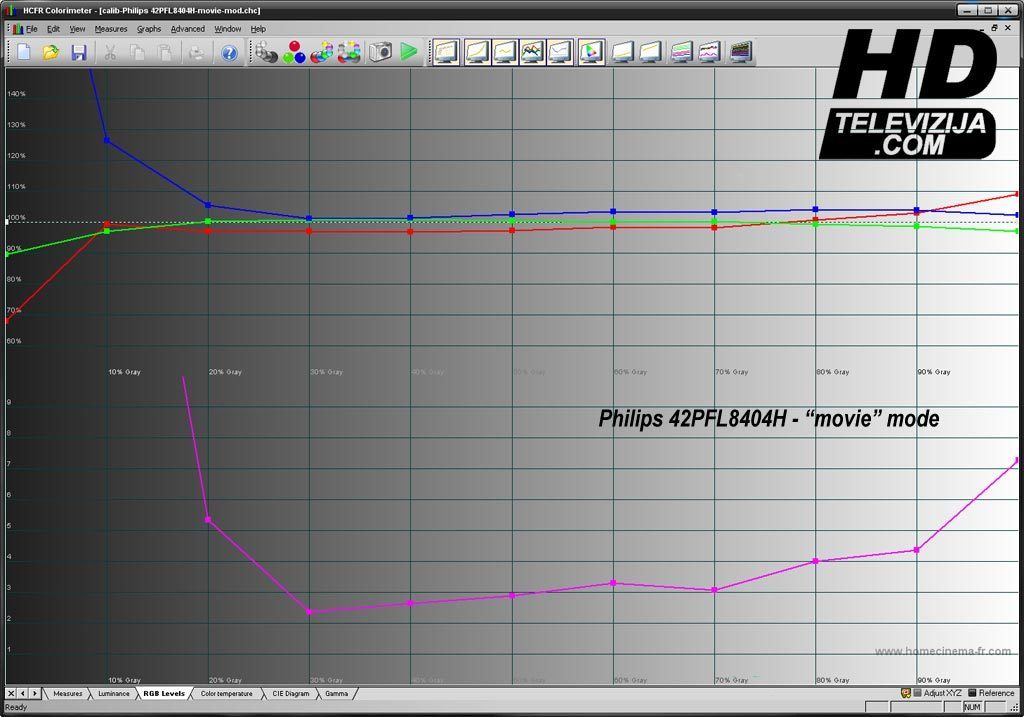Save calibration with the floppy disk icon

click(78, 52)
